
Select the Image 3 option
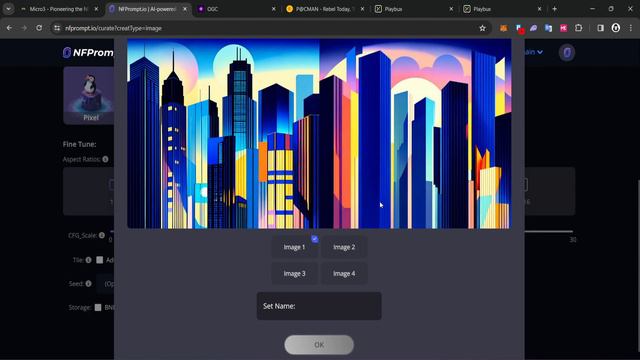pyautogui.click(x=294, y=273)
